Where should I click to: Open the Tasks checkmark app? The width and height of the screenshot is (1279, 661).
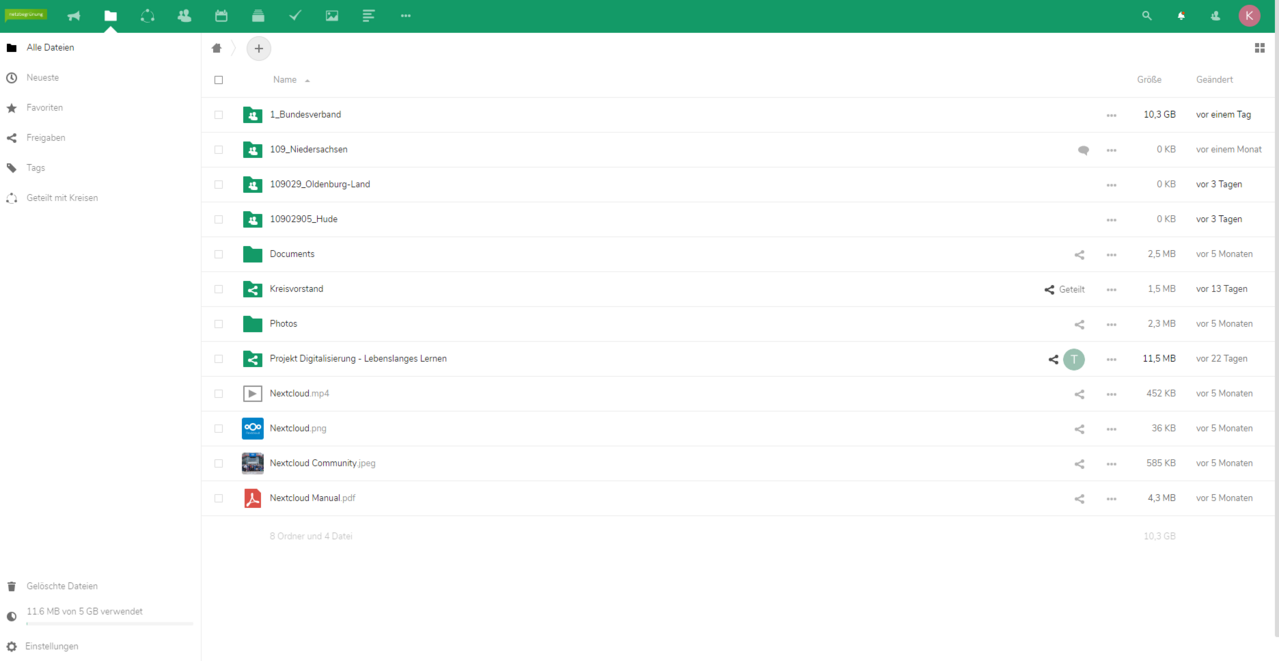(295, 16)
